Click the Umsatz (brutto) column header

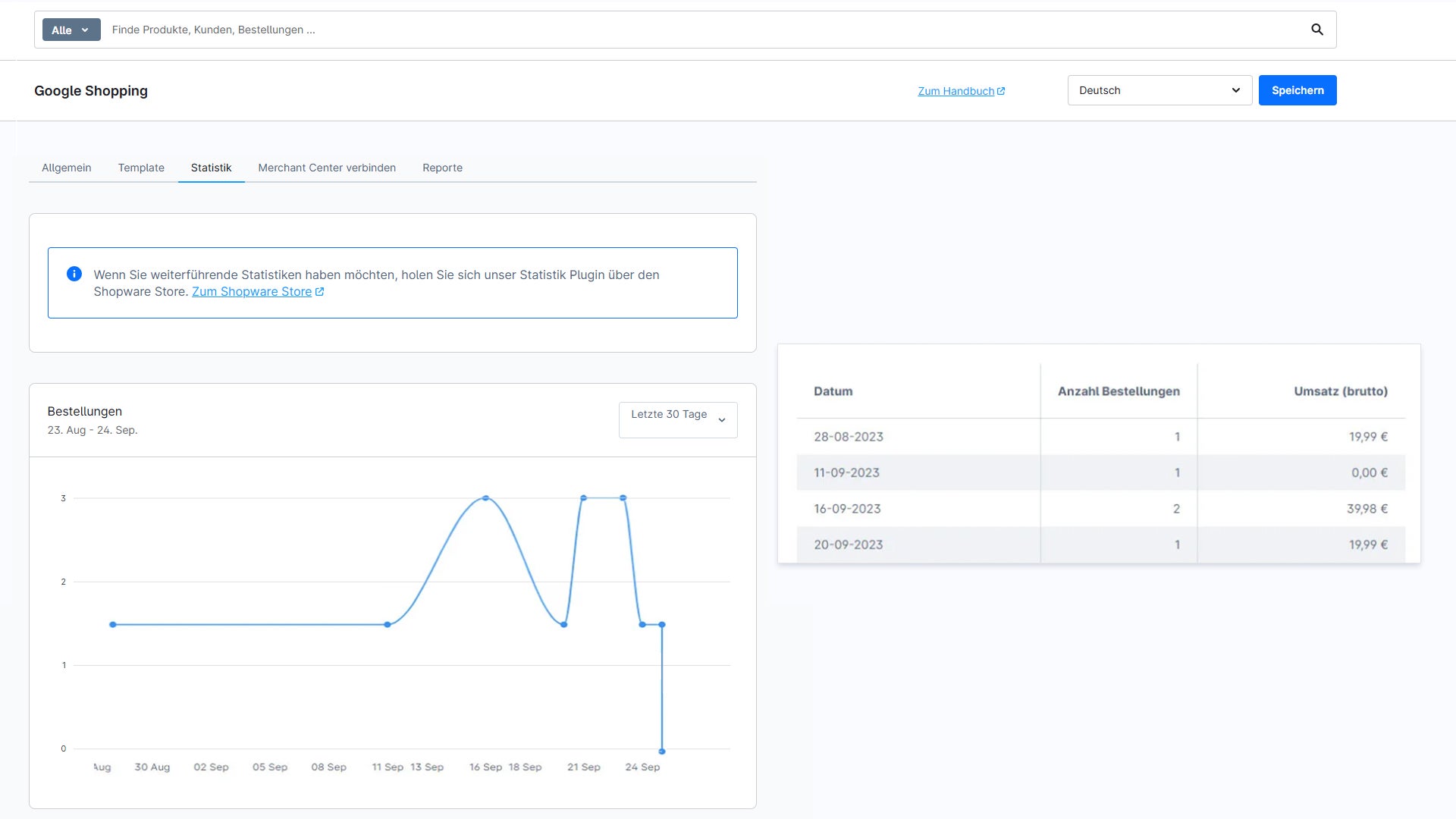tap(1341, 391)
